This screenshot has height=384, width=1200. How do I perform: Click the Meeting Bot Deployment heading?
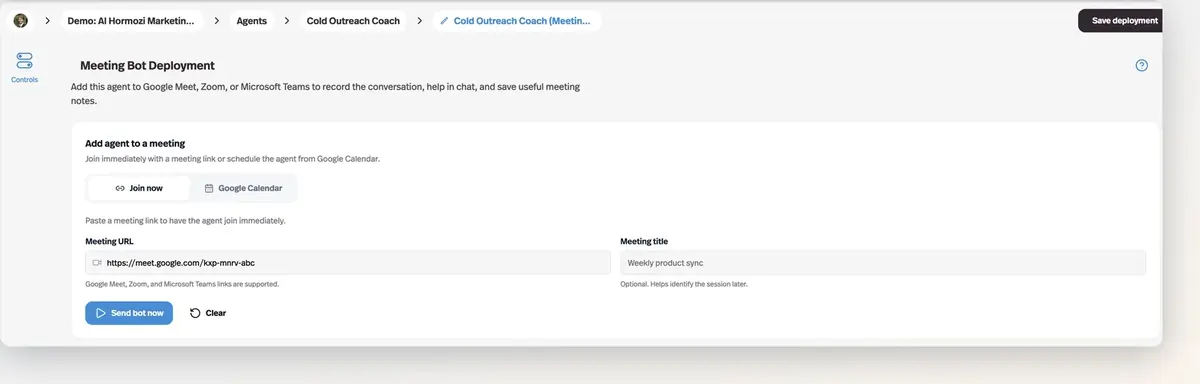click(x=148, y=66)
